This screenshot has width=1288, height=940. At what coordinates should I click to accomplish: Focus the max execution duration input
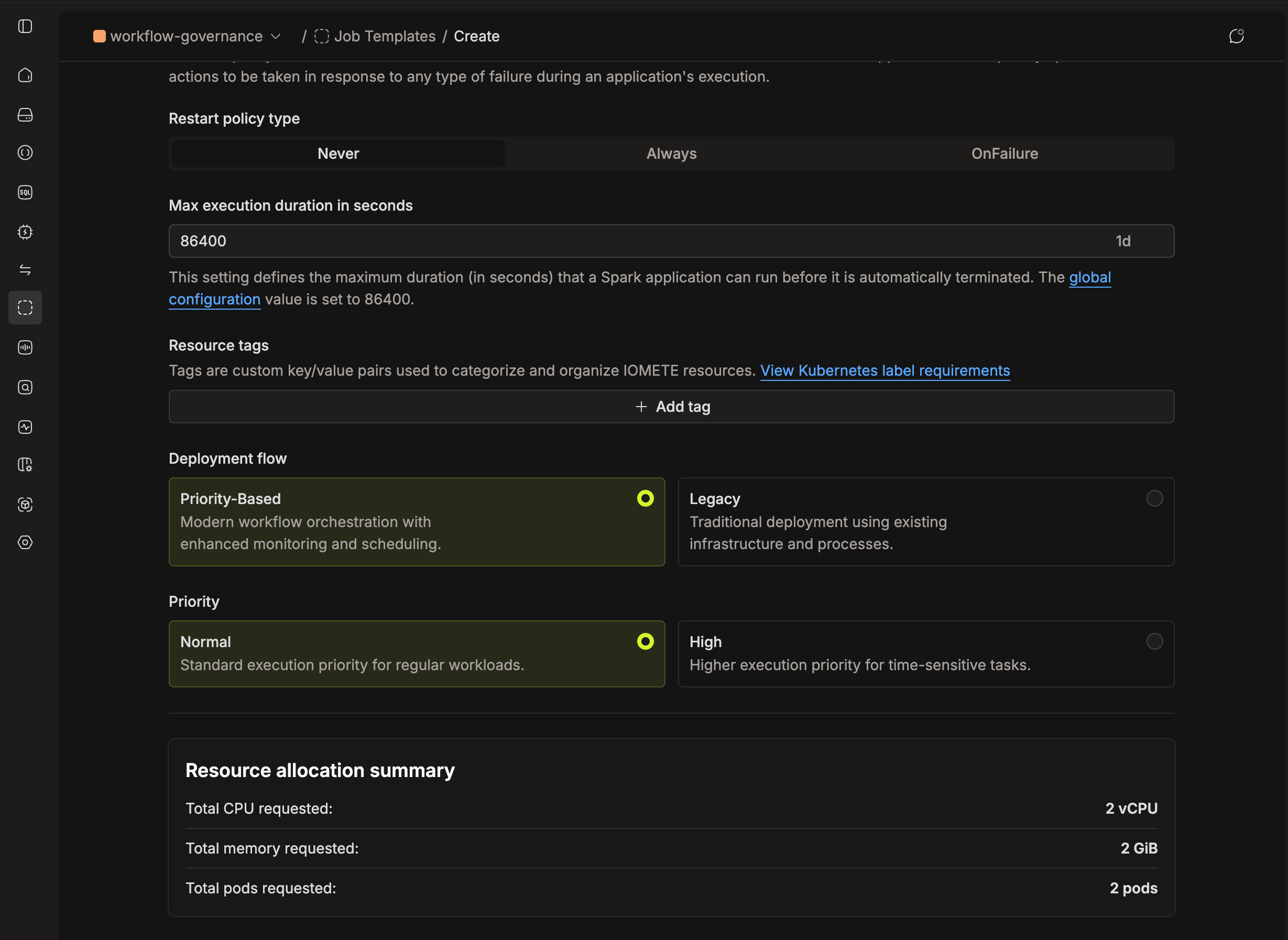[x=671, y=241]
